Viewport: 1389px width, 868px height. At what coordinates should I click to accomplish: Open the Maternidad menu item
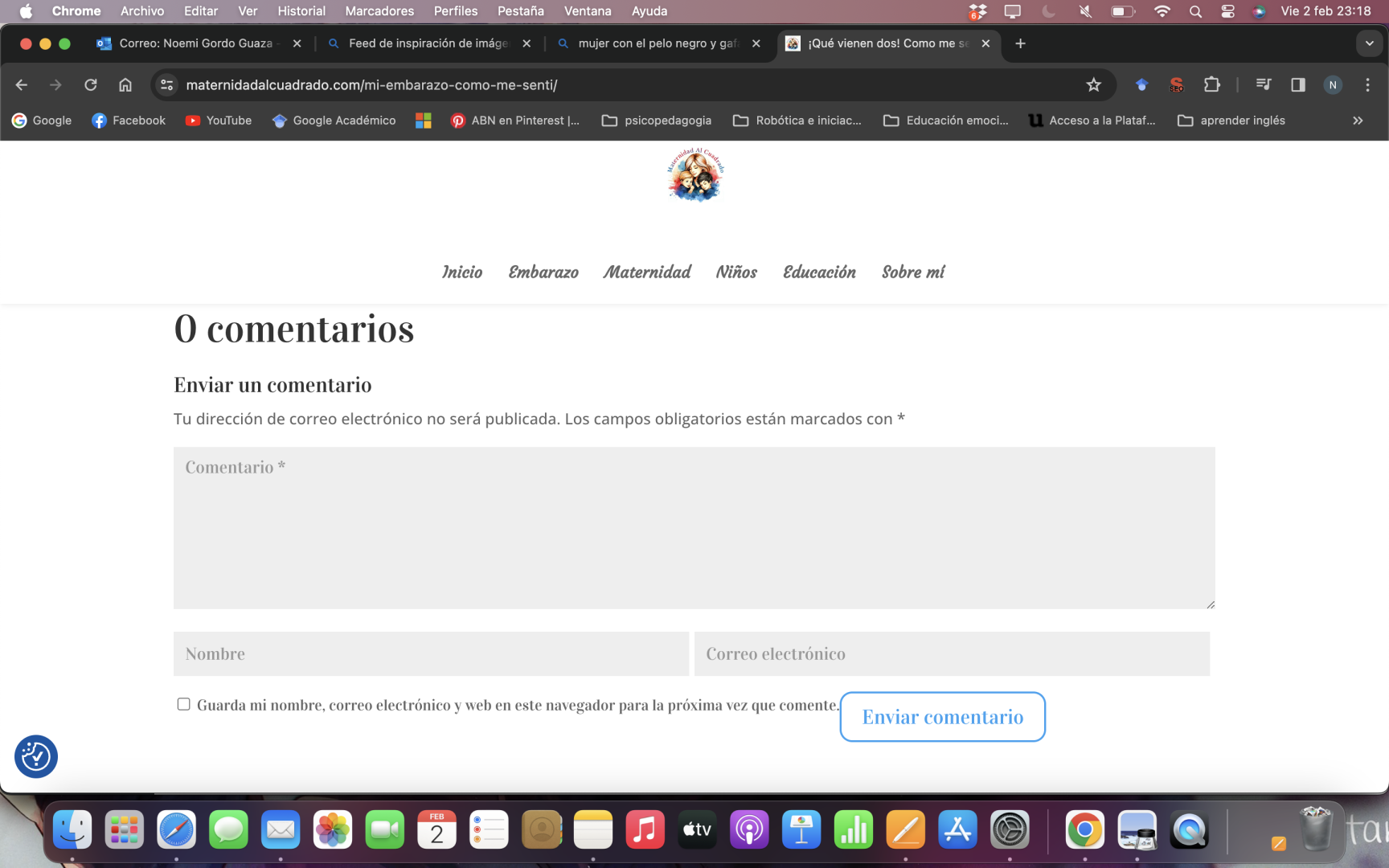click(x=647, y=272)
